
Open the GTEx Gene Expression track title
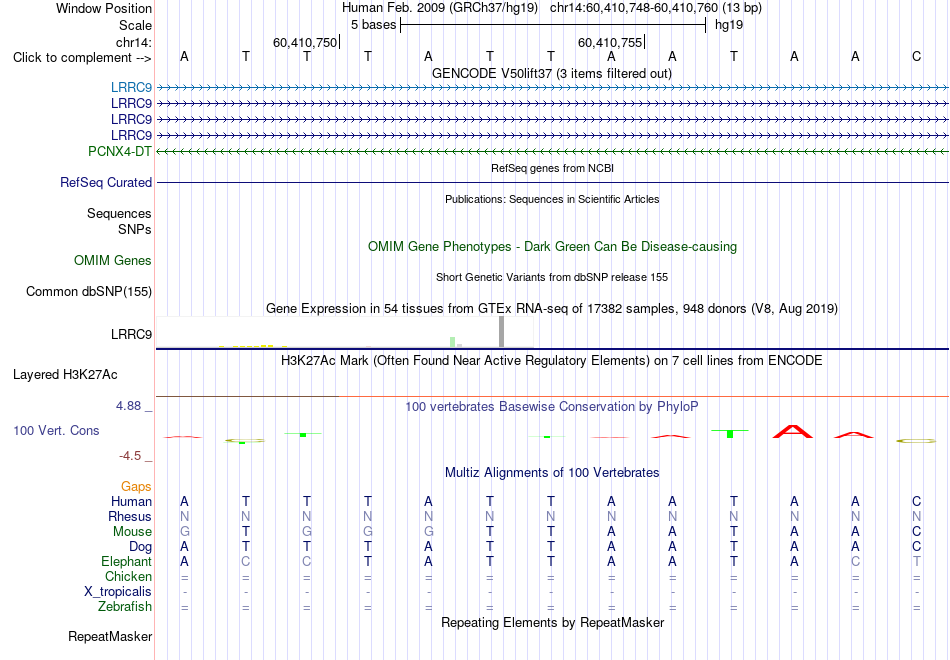click(x=552, y=308)
